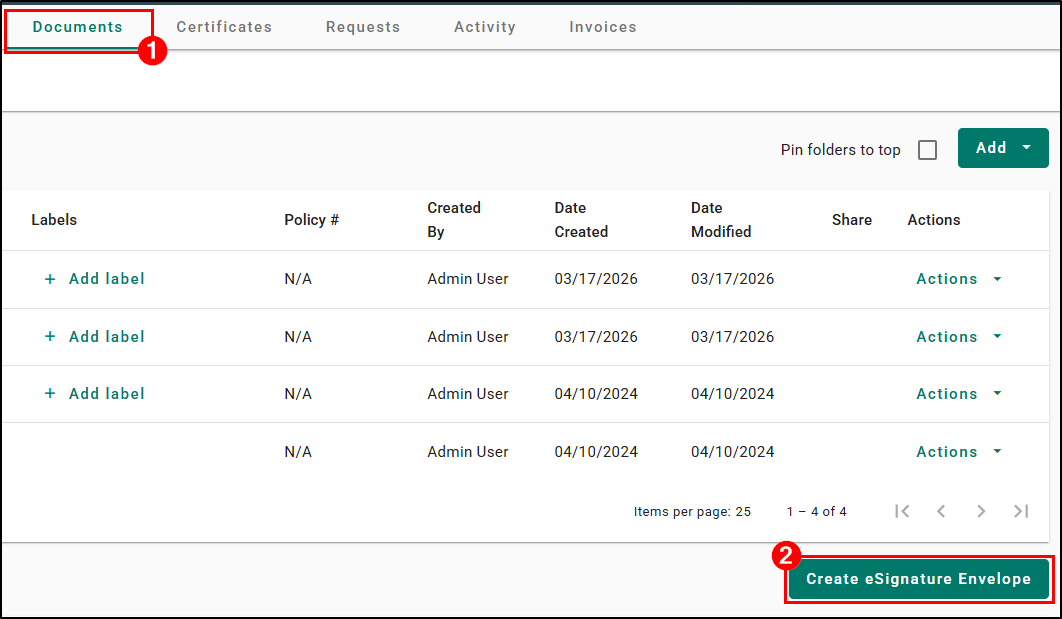Switch to the Invoices tab
This screenshot has width=1062, height=619.
click(602, 27)
